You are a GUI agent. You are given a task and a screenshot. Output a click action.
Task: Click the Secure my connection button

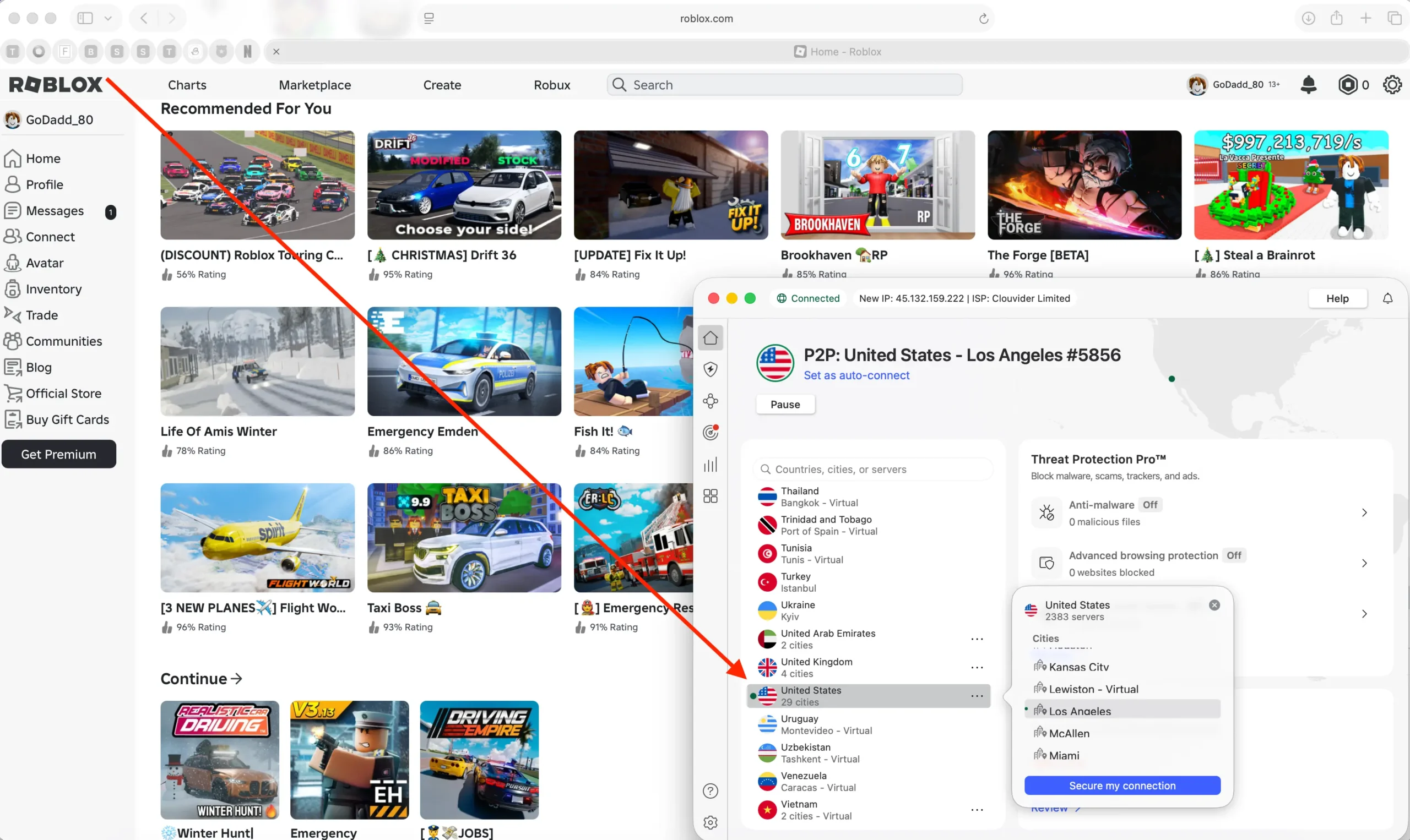point(1121,785)
